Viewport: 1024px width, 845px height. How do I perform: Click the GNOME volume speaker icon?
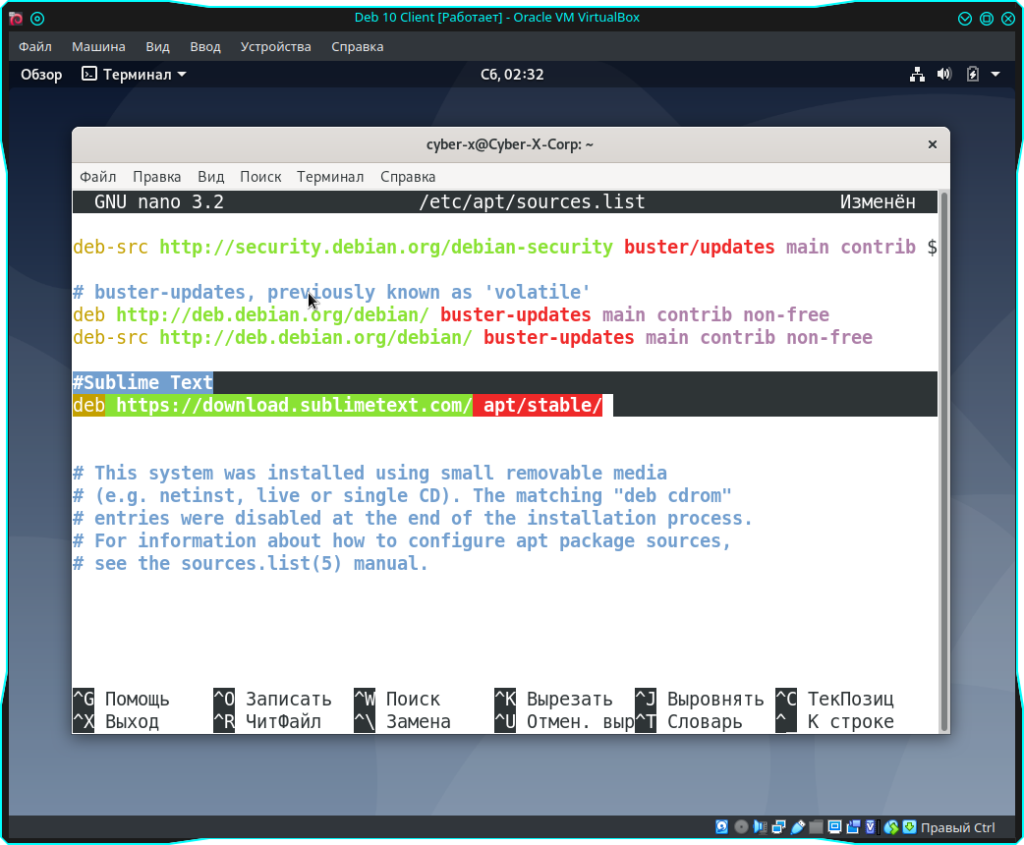(x=944, y=74)
